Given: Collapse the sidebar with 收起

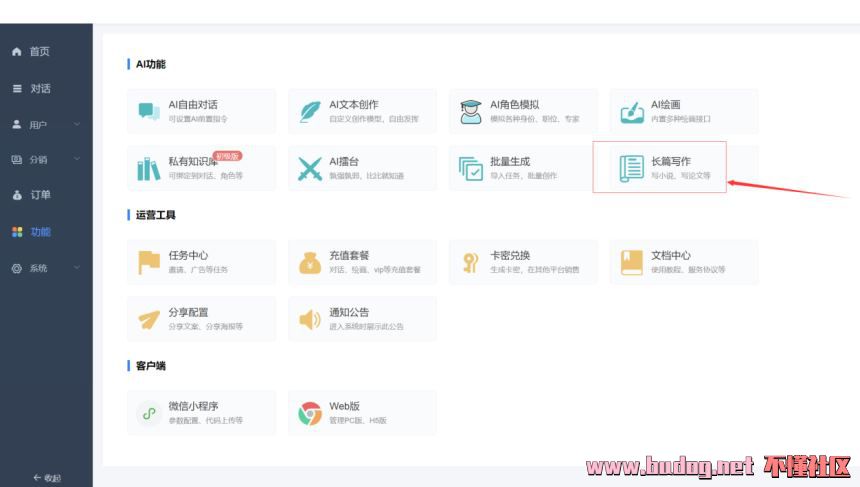Looking at the screenshot, I should pos(47,478).
